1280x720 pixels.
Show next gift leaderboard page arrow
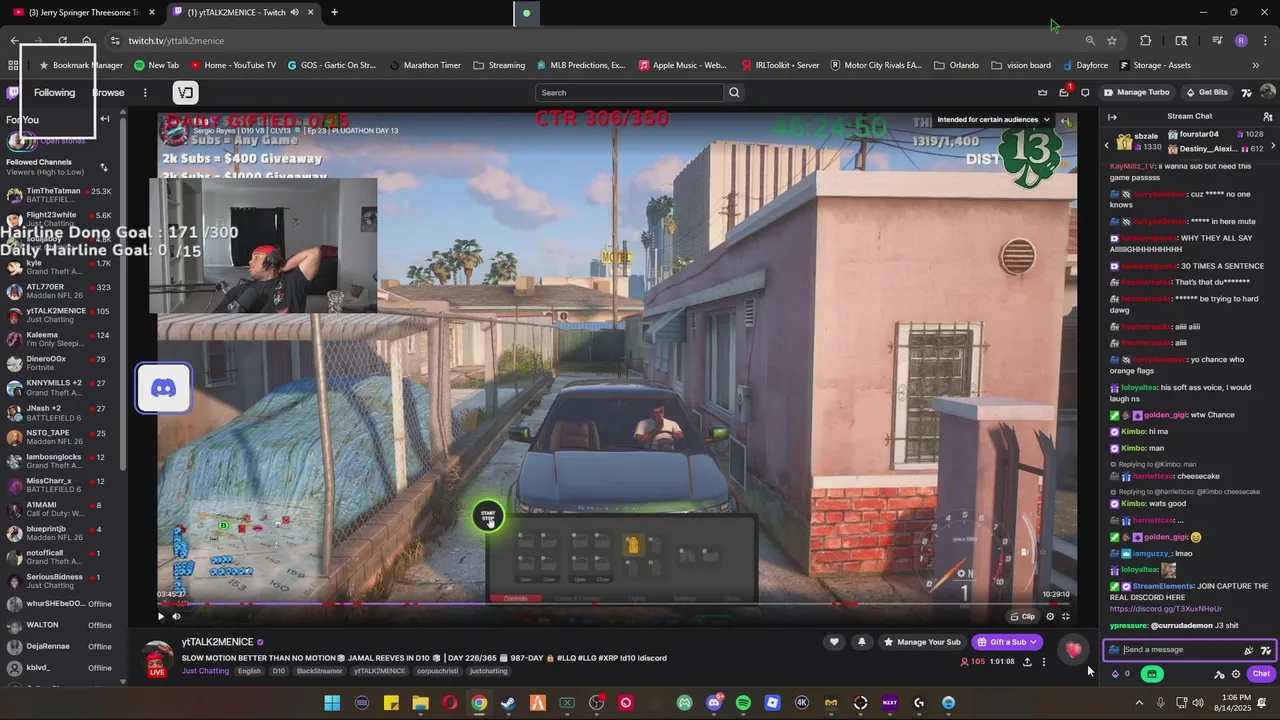coord(1273,146)
